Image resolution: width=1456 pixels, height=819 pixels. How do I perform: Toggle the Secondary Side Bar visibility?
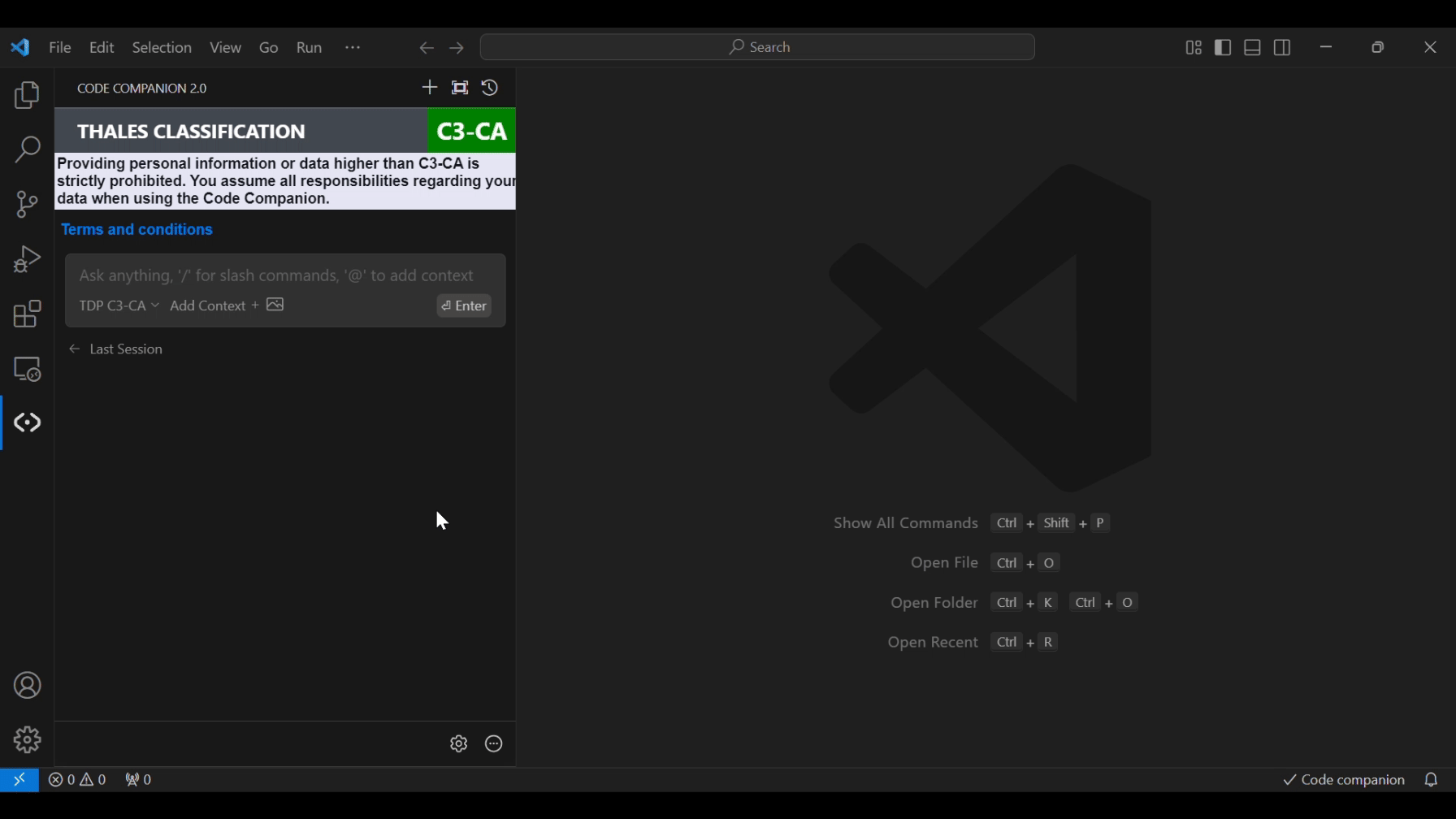coord(1282,48)
